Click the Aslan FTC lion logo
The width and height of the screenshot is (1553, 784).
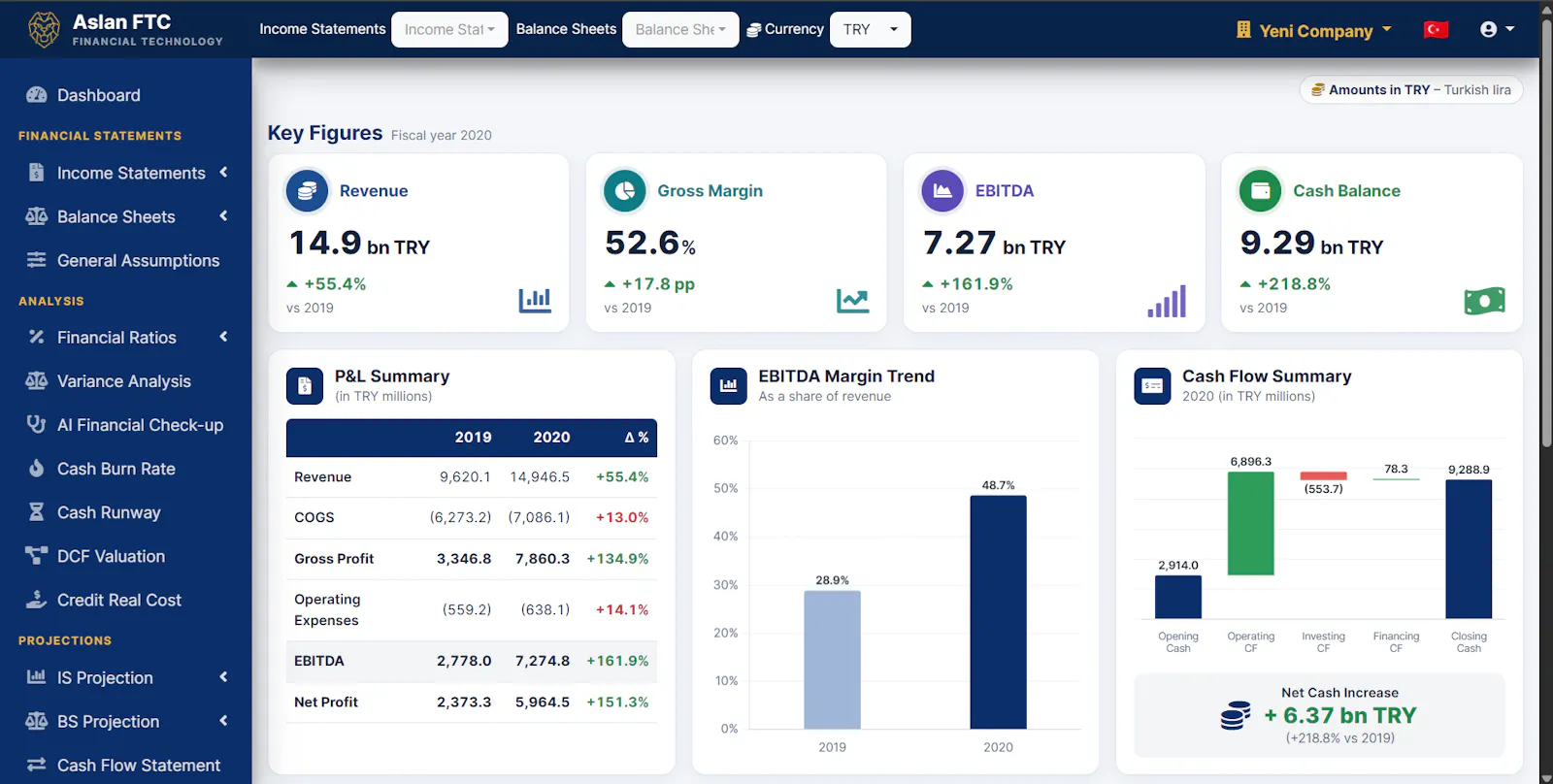[x=44, y=30]
